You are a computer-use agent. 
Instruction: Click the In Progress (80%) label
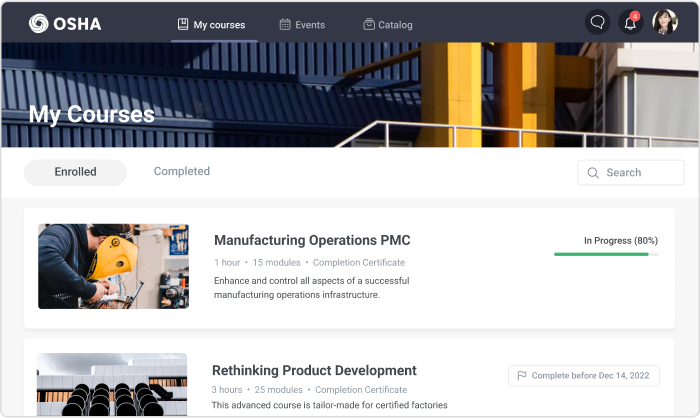coord(621,241)
